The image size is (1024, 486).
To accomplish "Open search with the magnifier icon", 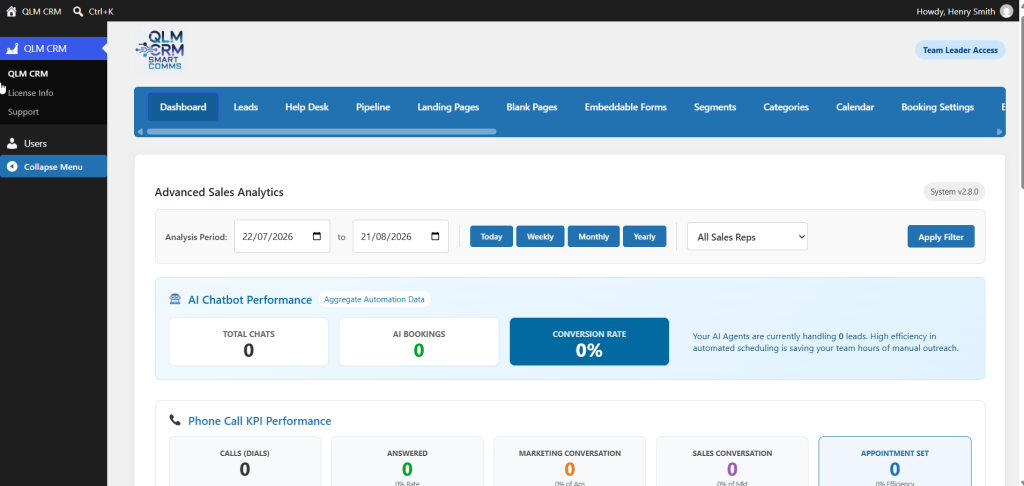I will (x=78, y=11).
